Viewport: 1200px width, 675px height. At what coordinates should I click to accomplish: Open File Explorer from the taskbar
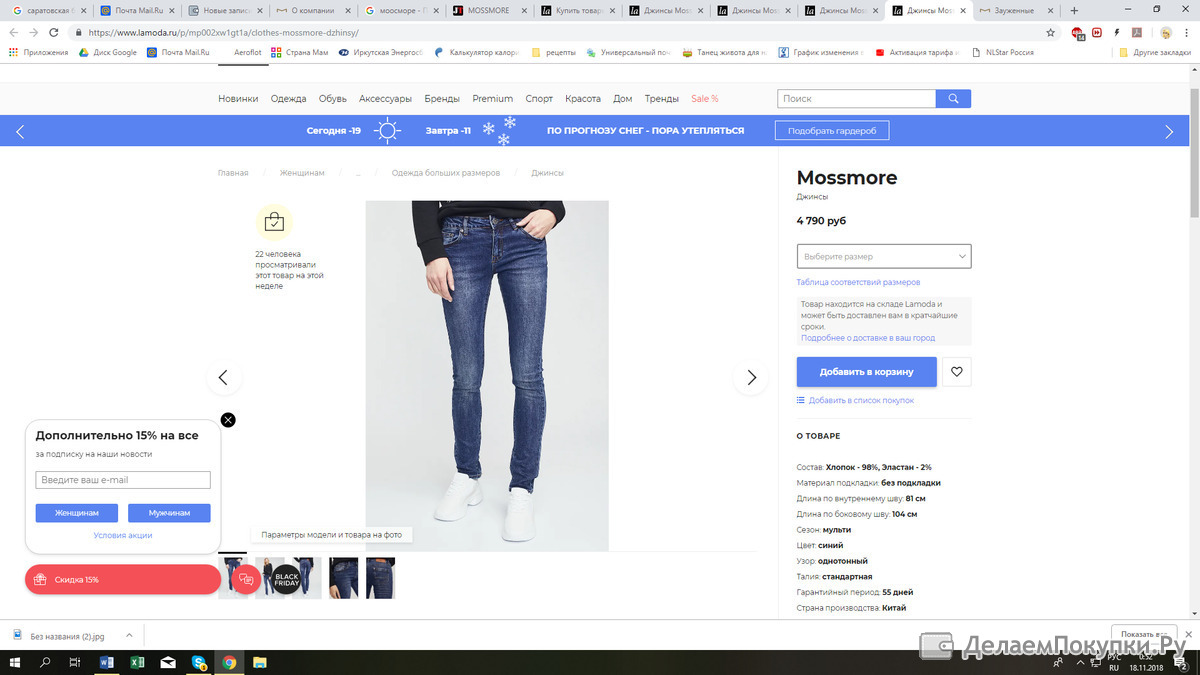coord(259,662)
